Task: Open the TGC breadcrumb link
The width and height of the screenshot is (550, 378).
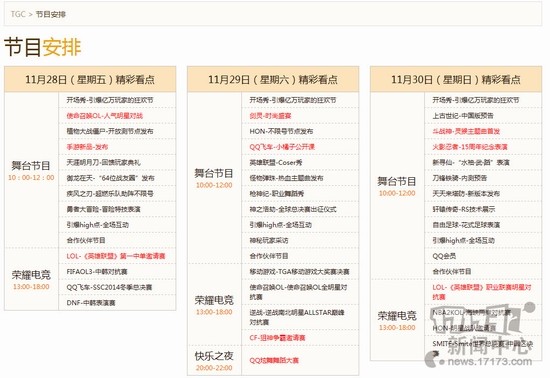Action: [18, 14]
